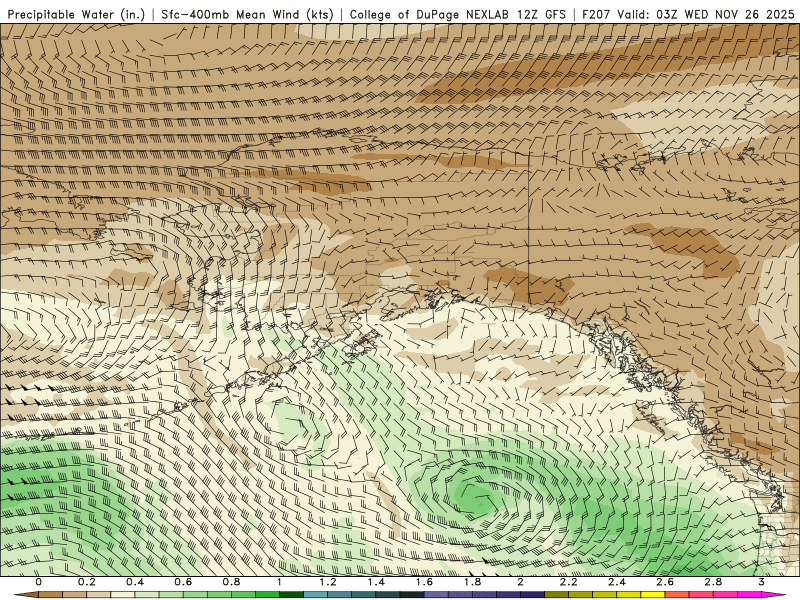Click the 'F207 Valid: 03Z WED NOV 26 2025' text
This screenshot has height=600, width=800.
coord(688,15)
